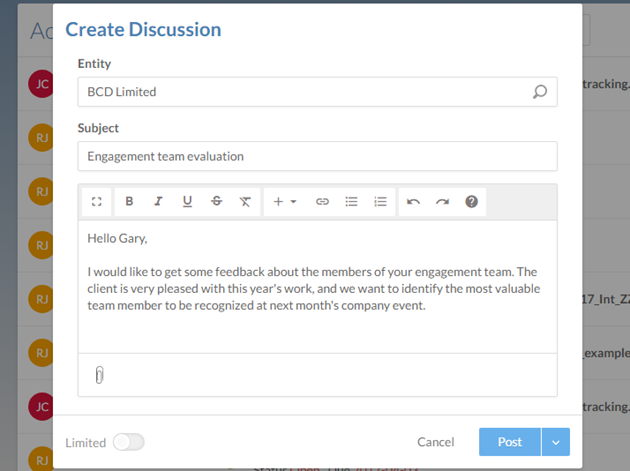Post the discussion
The height and width of the screenshot is (471, 630).
coord(509,442)
